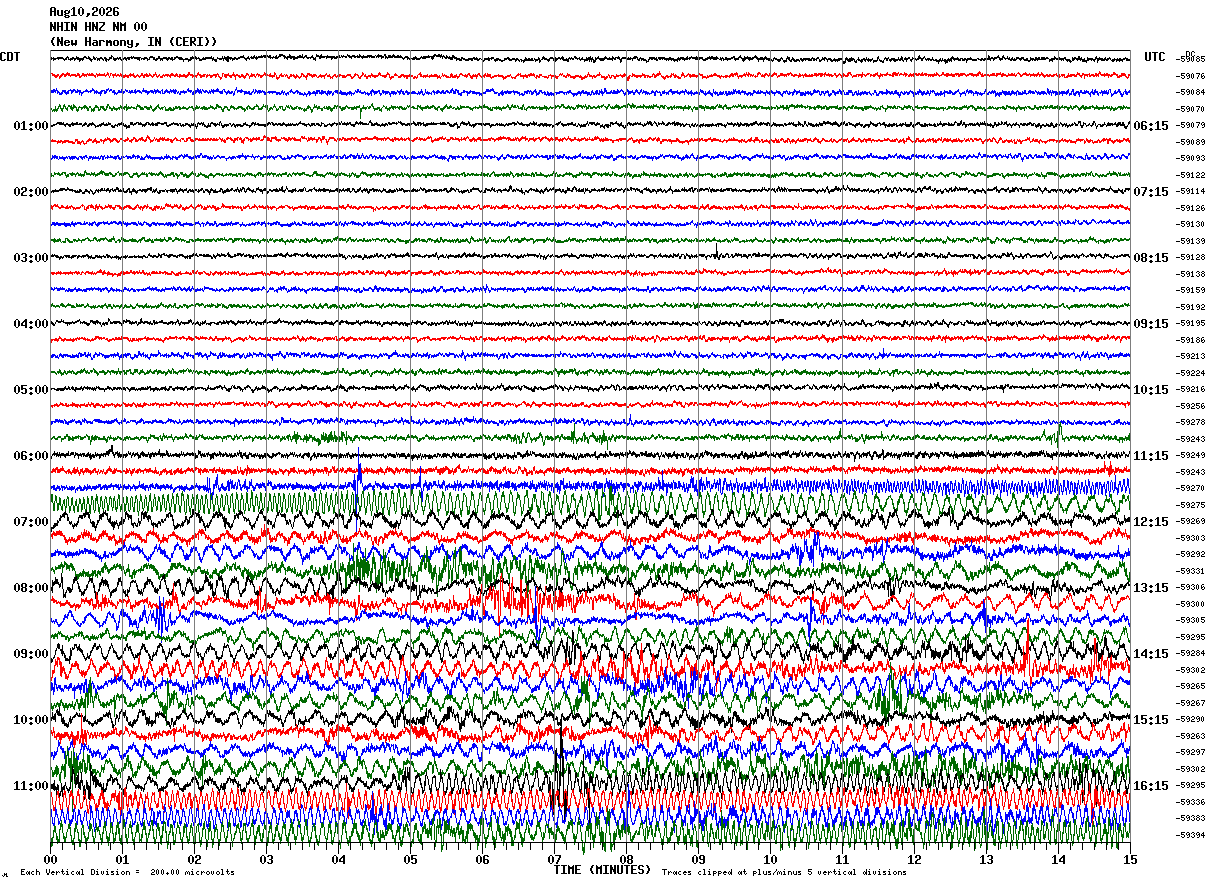The image size is (1210, 886).
Task: Click the DC offset value -59084
Action: click(1192, 92)
